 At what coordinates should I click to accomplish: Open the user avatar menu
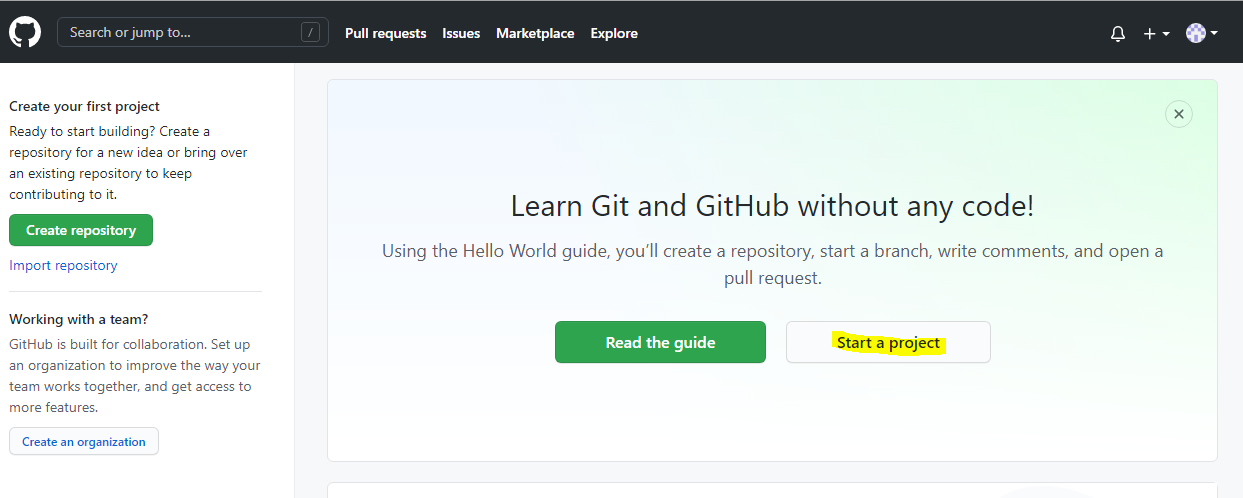click(x=1201, y=33)
